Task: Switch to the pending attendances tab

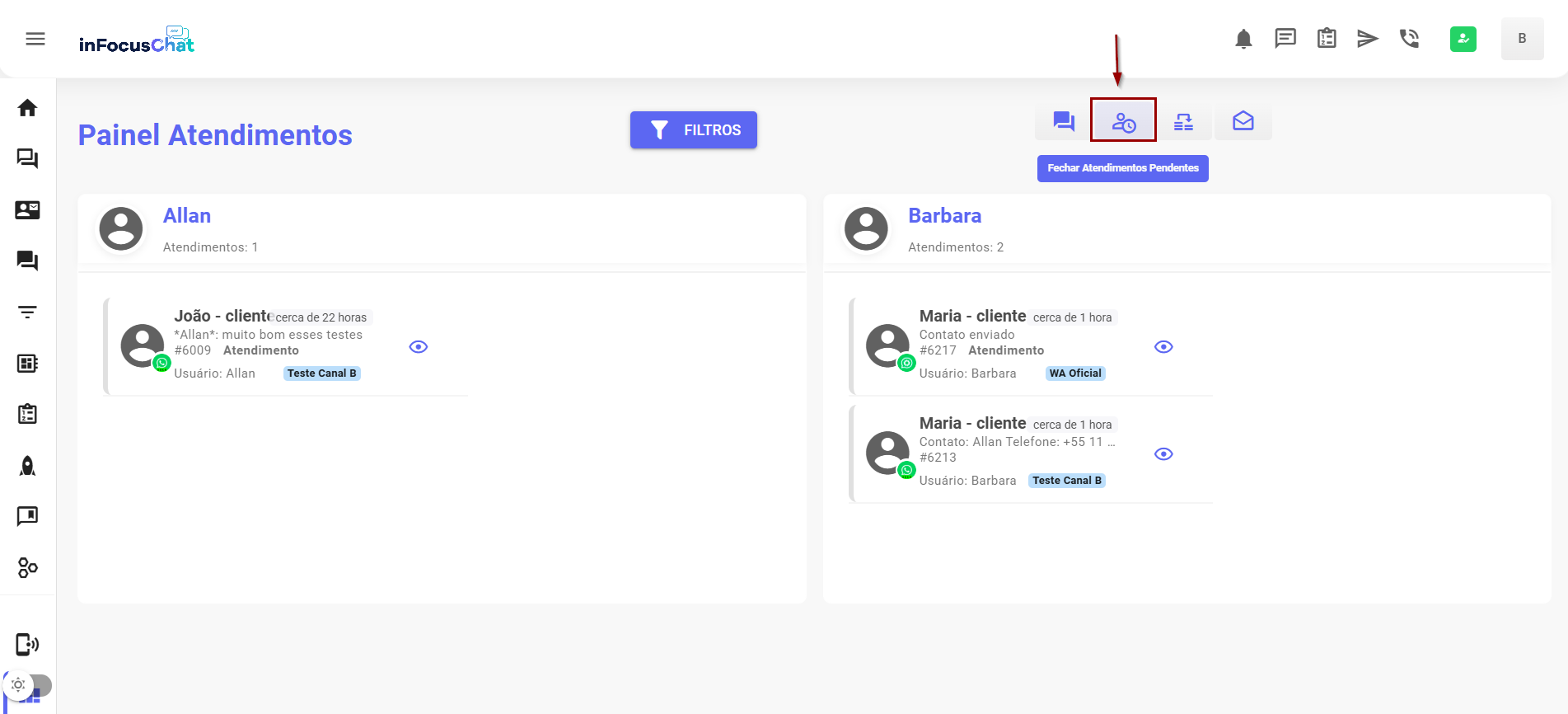Action: 1123,122
